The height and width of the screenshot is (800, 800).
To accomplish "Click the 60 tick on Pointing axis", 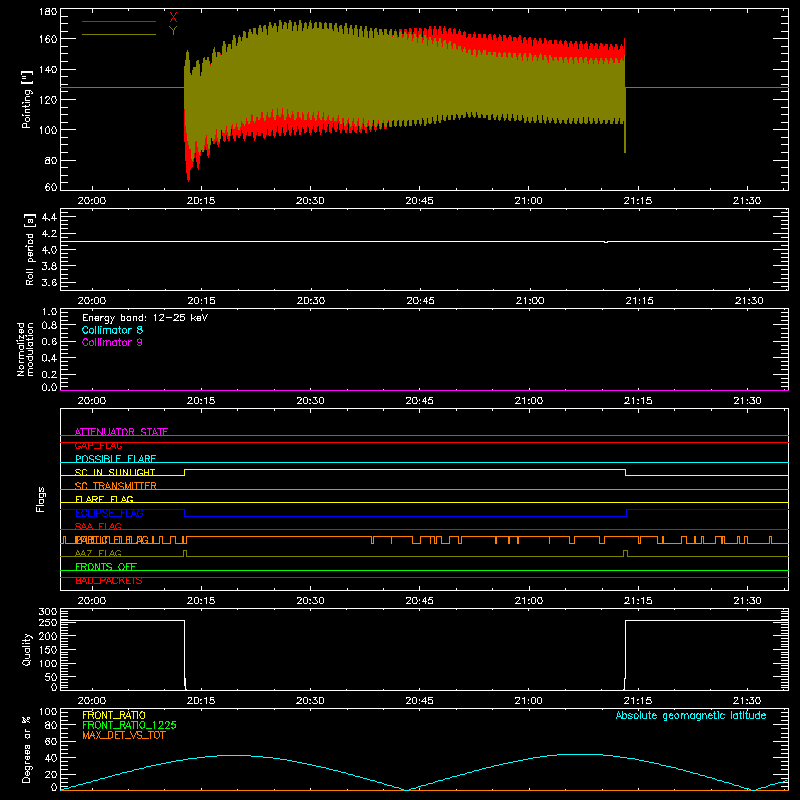I will coord(51,187).
